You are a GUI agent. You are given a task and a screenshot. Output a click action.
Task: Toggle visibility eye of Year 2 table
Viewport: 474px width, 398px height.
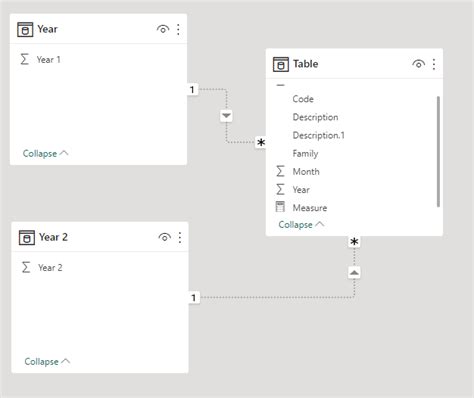[x=164, y=237]
